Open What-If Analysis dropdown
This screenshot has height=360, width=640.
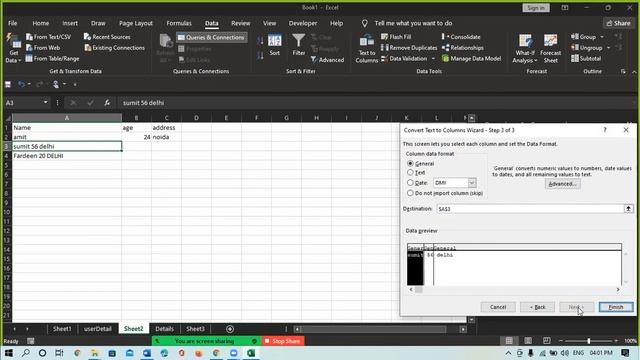(x=525, y=49)
